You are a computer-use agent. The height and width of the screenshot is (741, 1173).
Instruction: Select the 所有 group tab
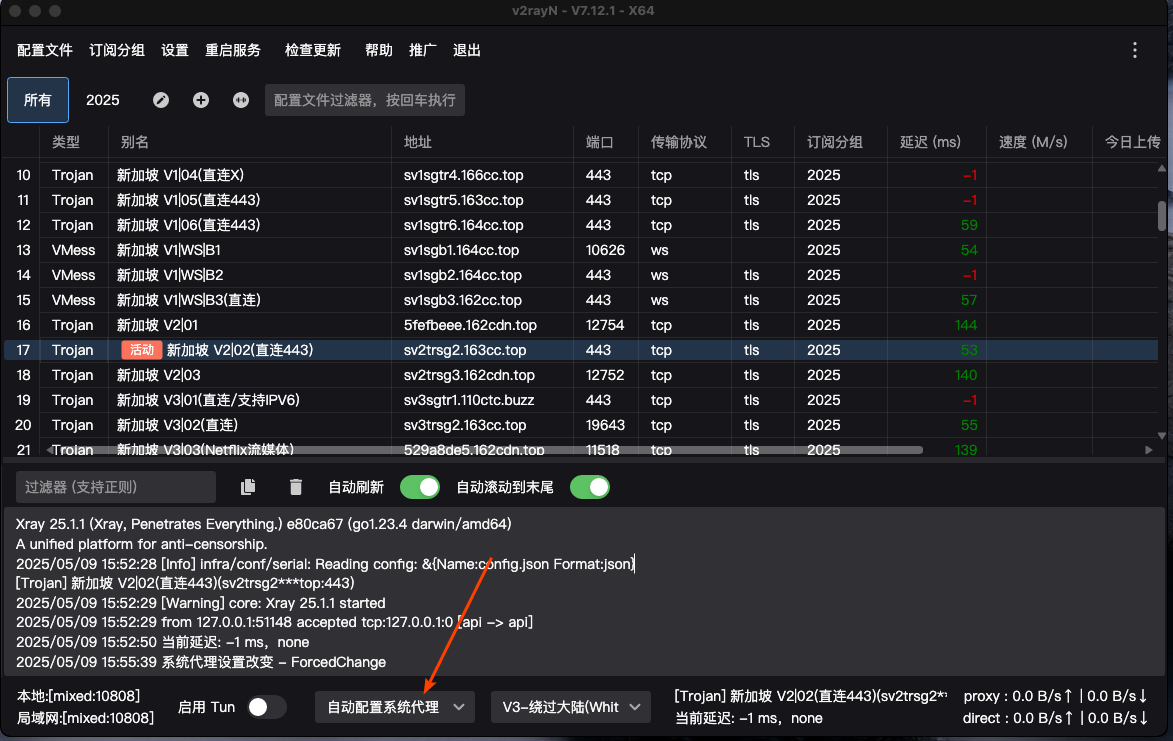click(38, 100)
